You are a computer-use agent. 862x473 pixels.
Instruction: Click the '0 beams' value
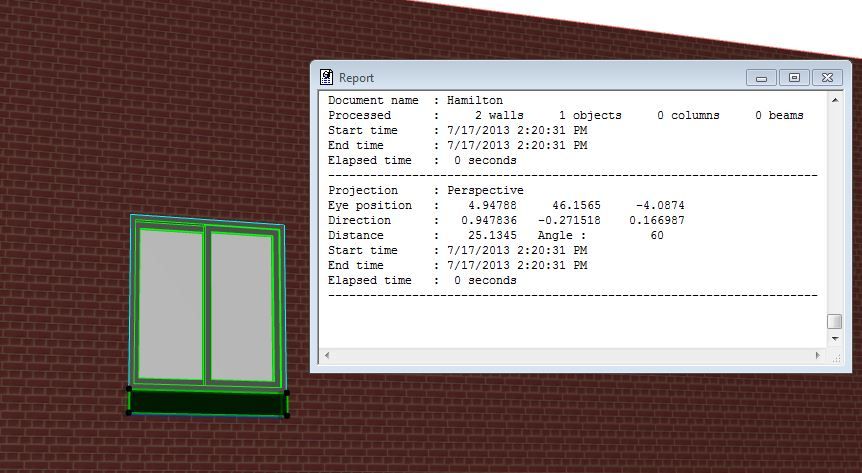(x=779, y=116)
